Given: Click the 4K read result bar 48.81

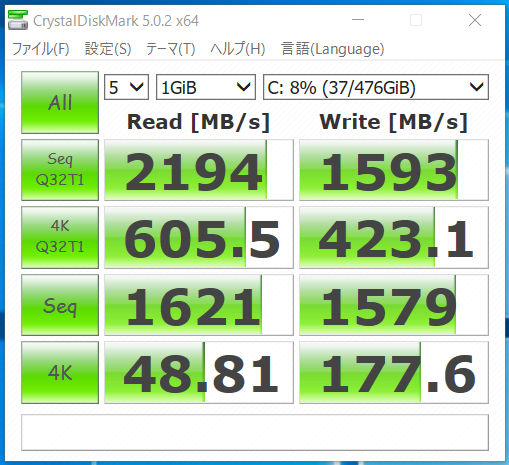Looking at the screenshot, I should [199, 372].
